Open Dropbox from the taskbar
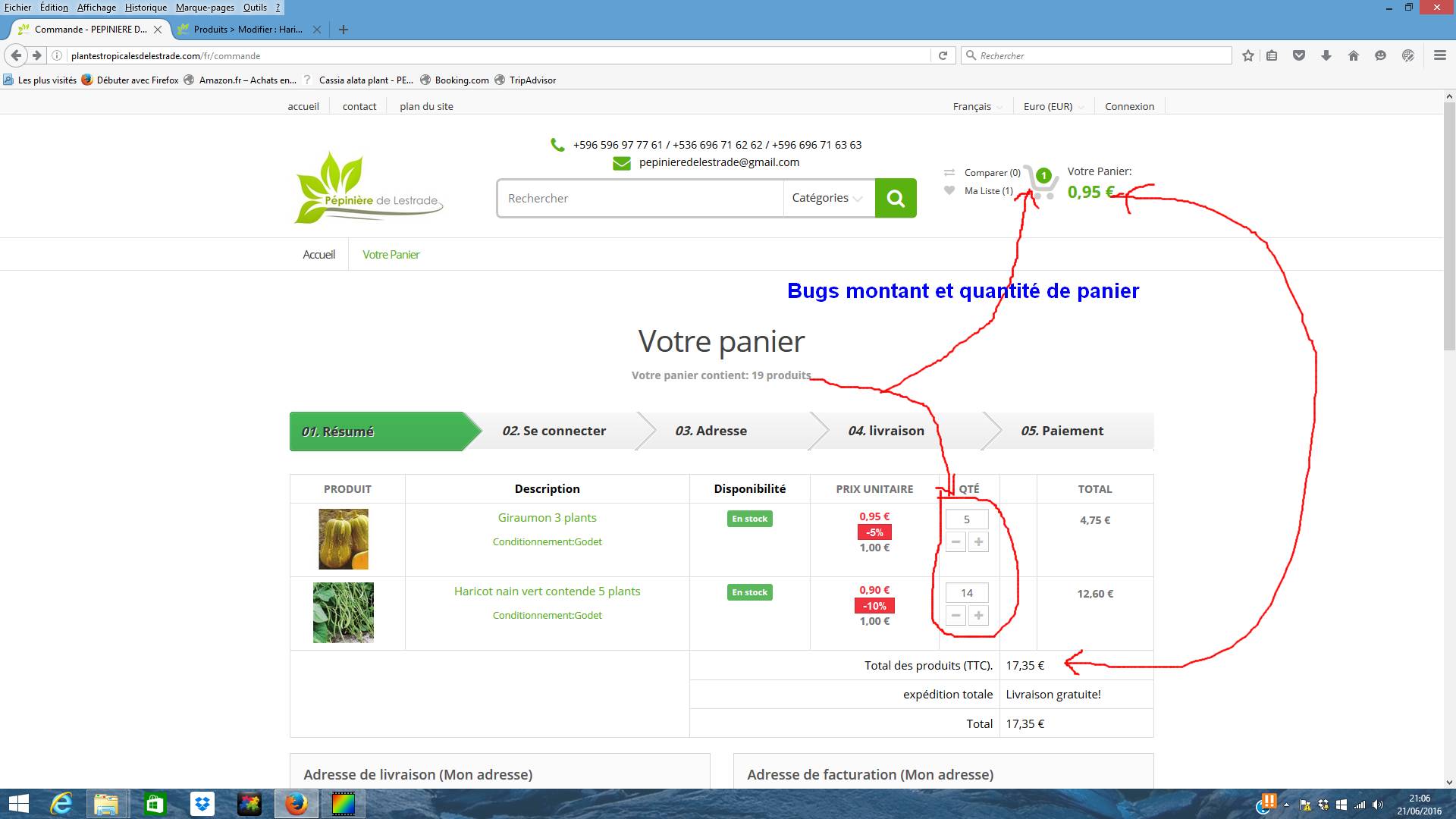Viewport: 1456px width, 819px height. coord(202,804)
